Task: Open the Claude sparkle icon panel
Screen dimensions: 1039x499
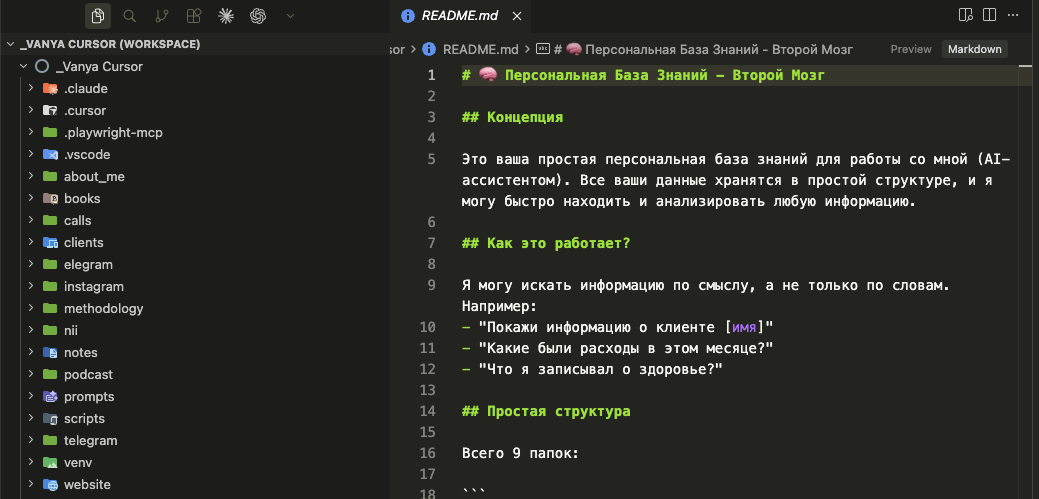Action: (226, 16)
